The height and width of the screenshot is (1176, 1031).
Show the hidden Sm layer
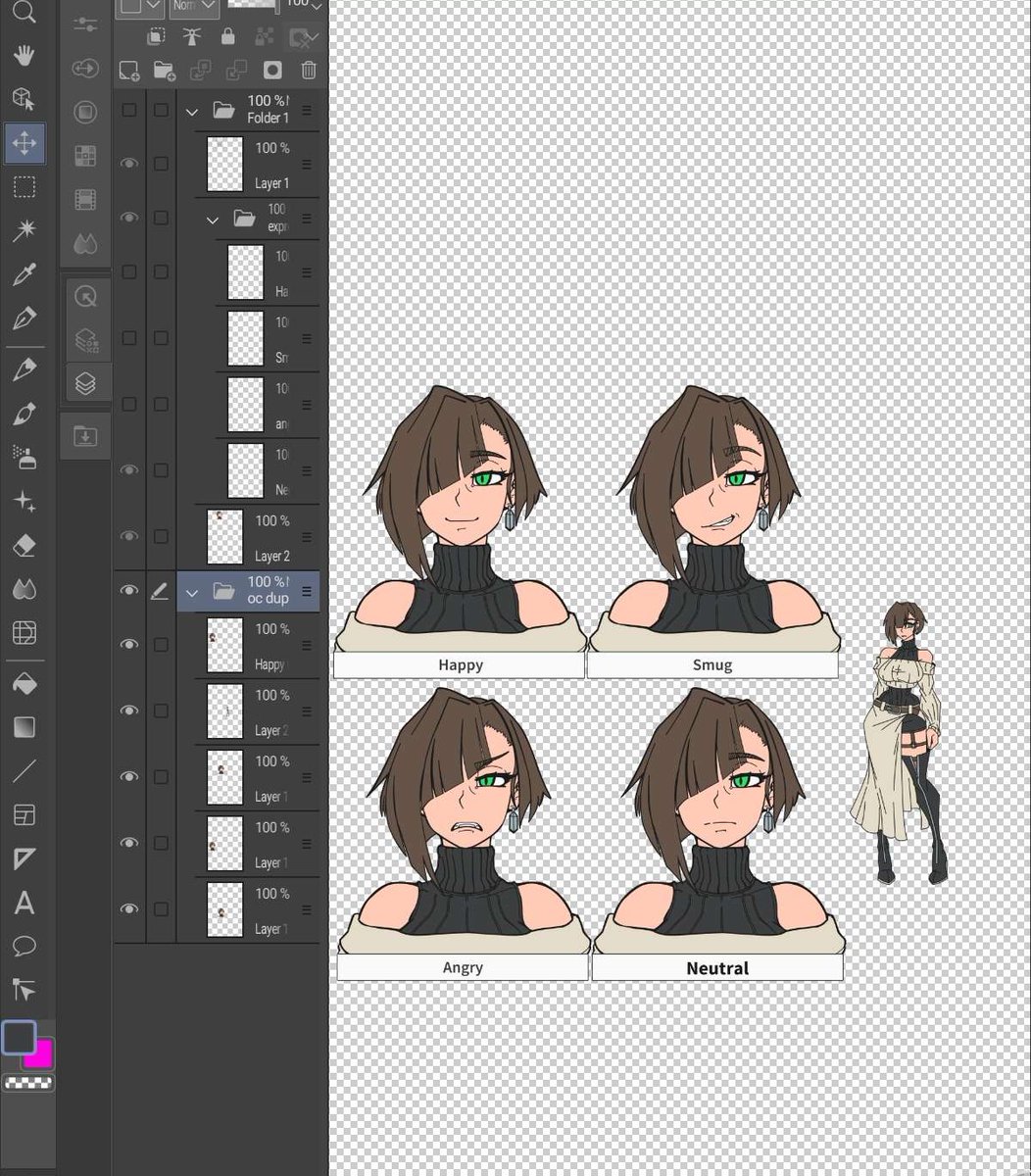pyautogui.click(x=129, y=337)
